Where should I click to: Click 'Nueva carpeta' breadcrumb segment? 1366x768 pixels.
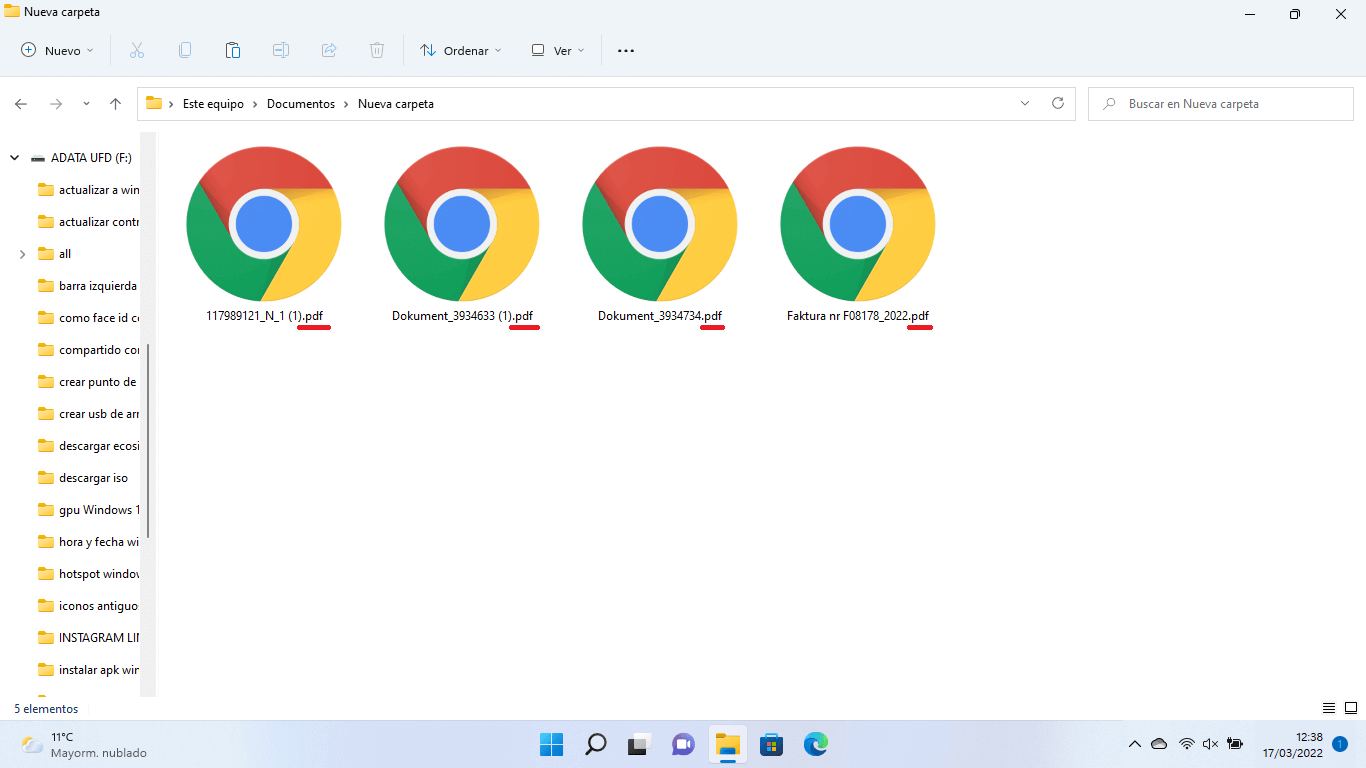coord(396,104)
